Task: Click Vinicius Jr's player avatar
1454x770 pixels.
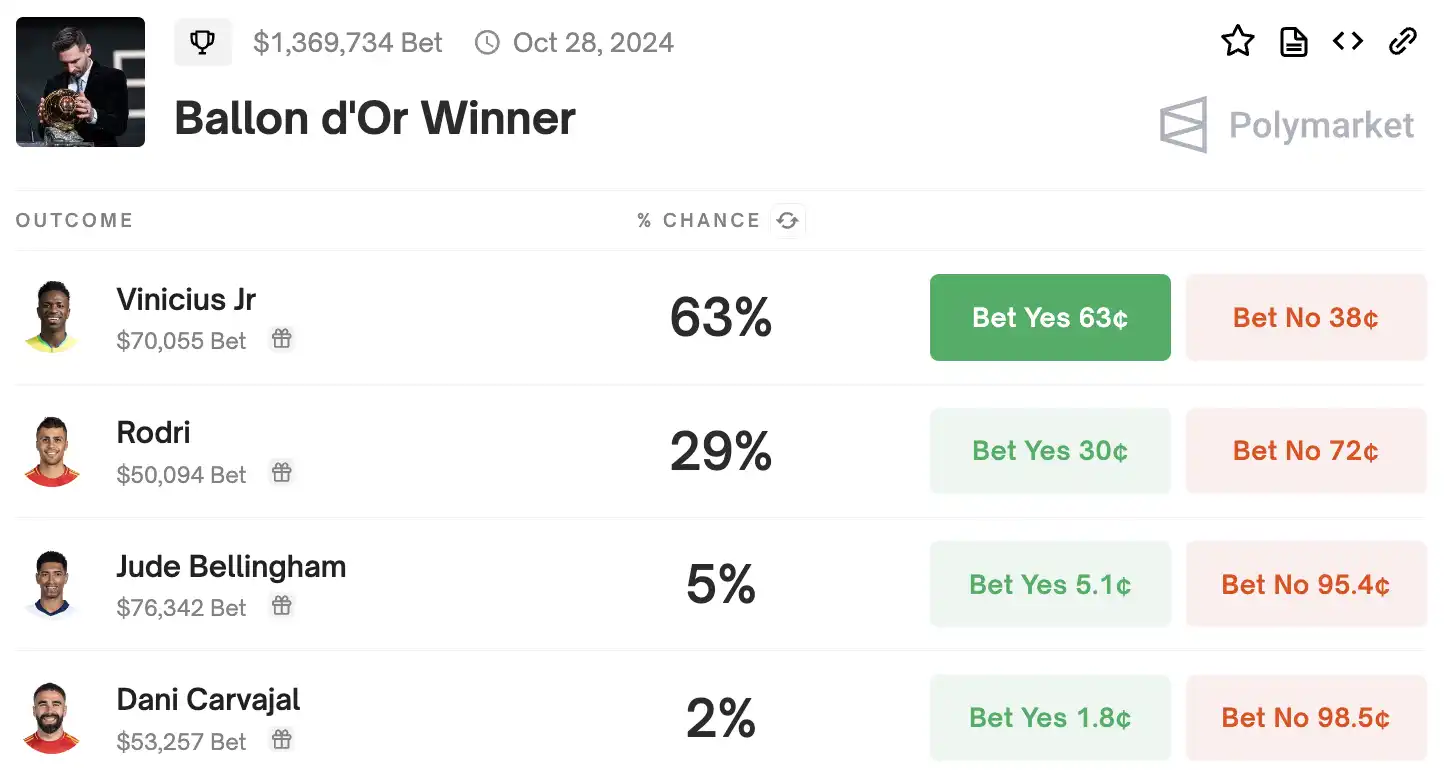Action: (51, 318)
